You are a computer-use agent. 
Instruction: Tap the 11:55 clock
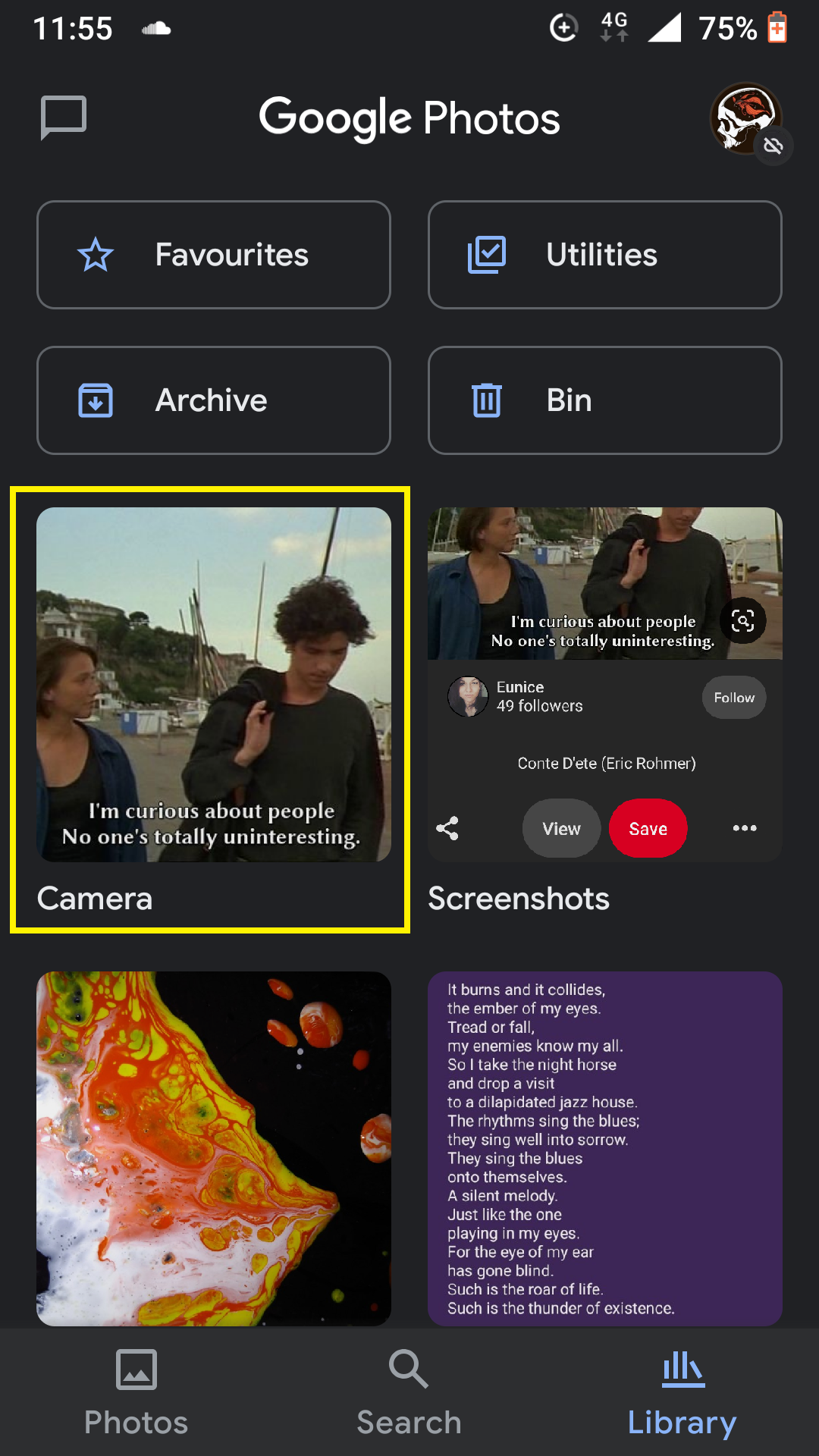click(73, 29)
